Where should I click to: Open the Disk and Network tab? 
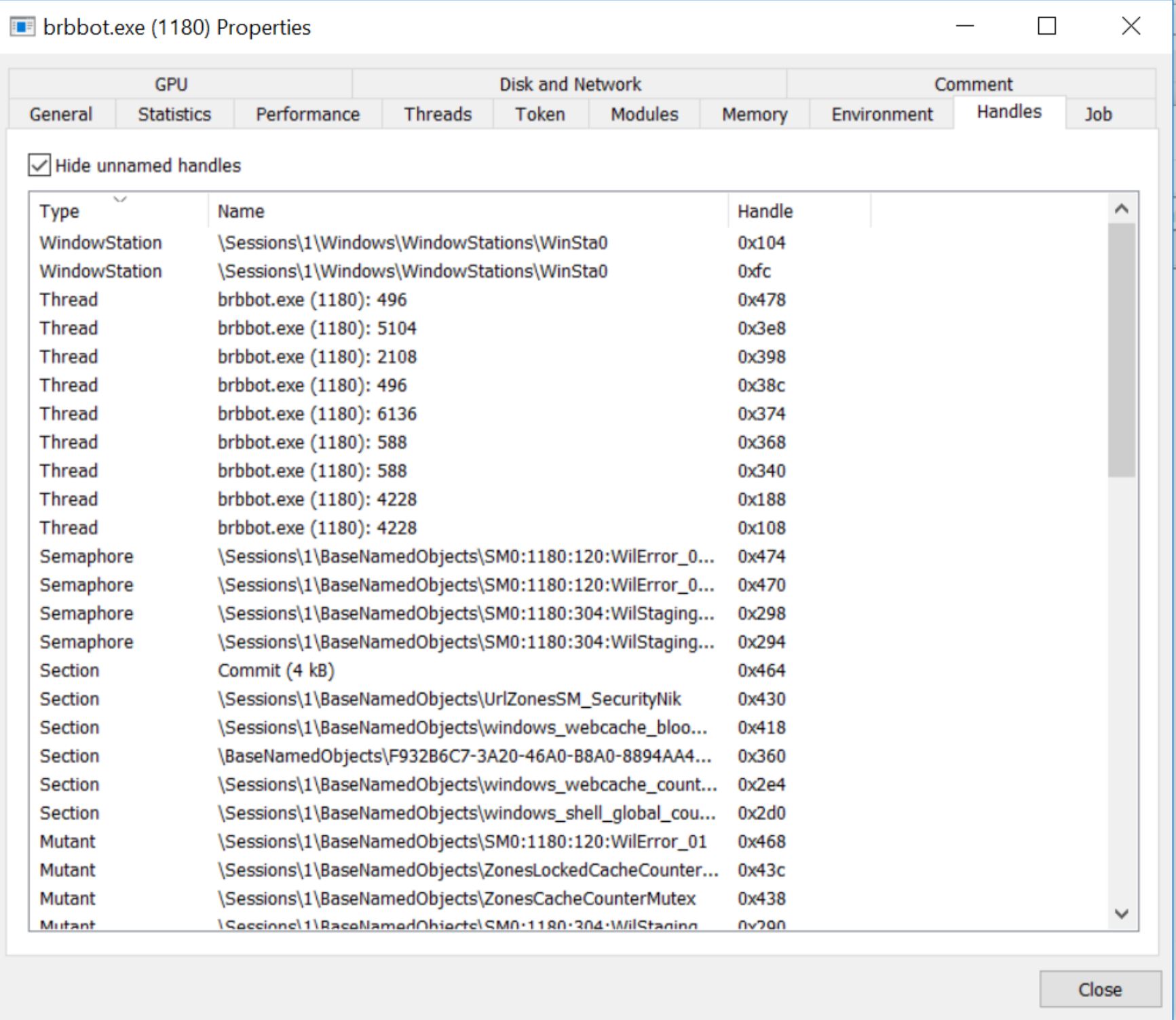coord(570,84)
